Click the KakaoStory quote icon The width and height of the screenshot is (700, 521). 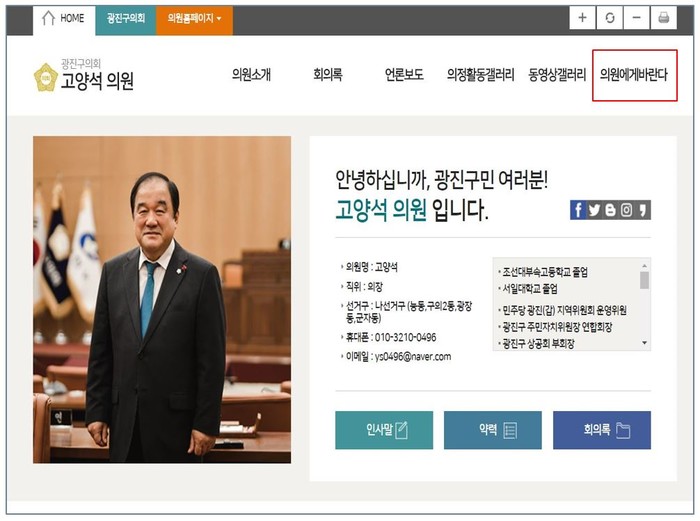(643, 210)
